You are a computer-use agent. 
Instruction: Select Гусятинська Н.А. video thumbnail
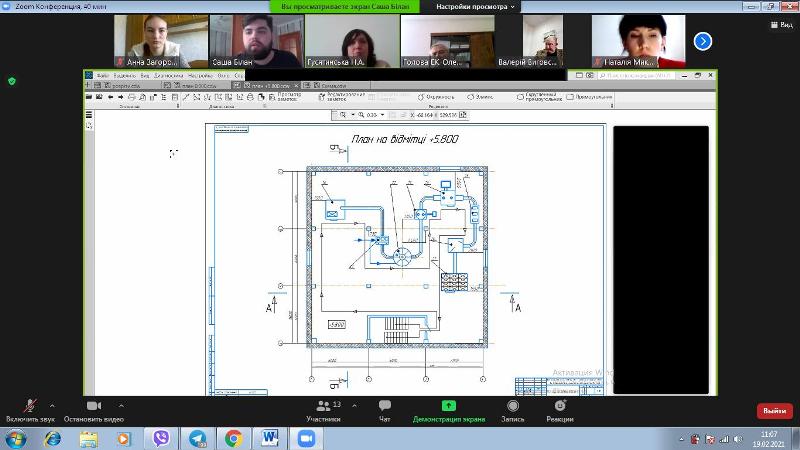coord(352,41)
